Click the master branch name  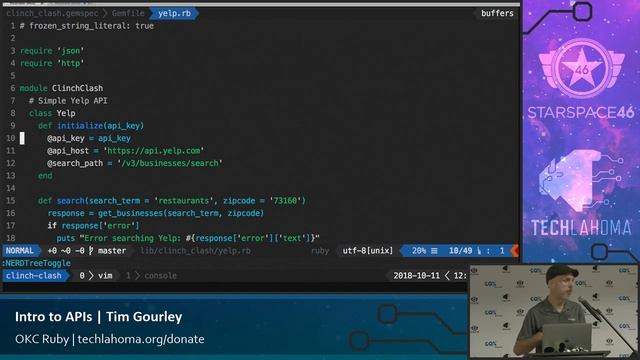pos(112,251)
